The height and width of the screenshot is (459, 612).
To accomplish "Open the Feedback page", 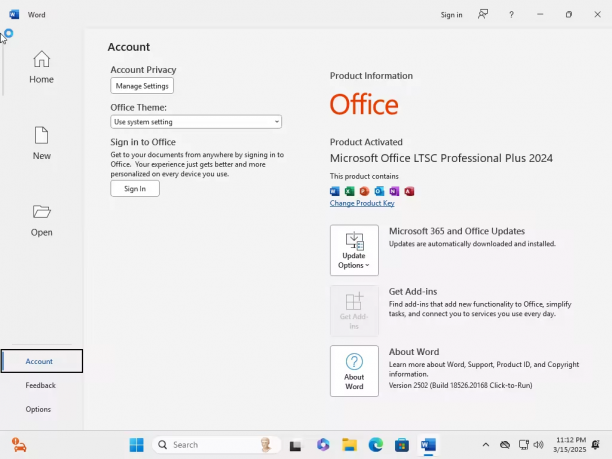I will point(41,385).
